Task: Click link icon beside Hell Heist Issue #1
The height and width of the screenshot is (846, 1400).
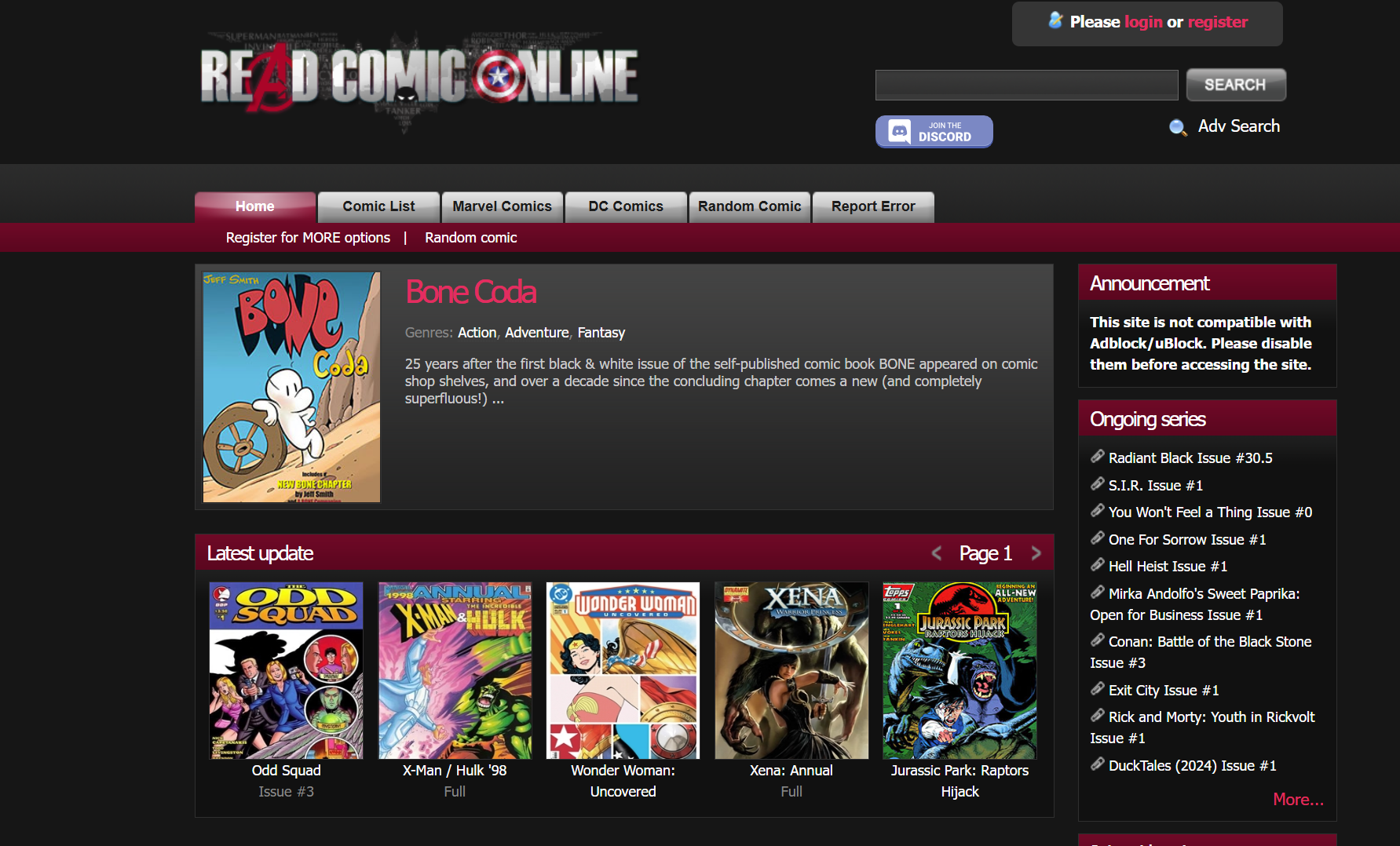Action: click(x=1098, y=564)
